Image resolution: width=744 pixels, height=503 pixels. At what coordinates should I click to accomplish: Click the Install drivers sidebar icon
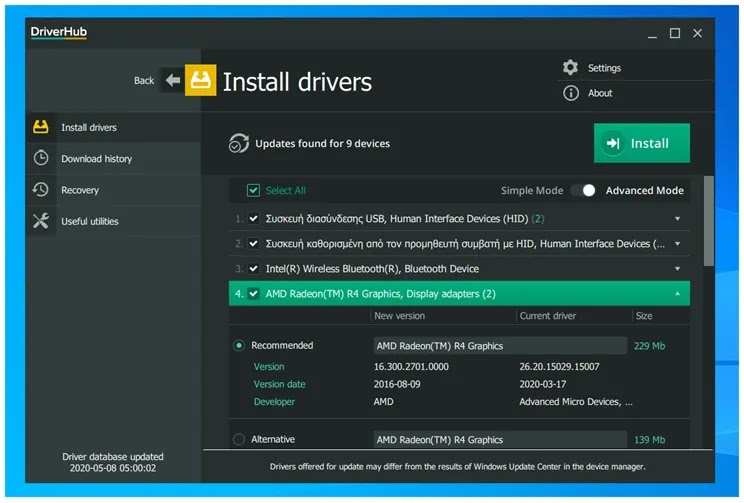41,127
